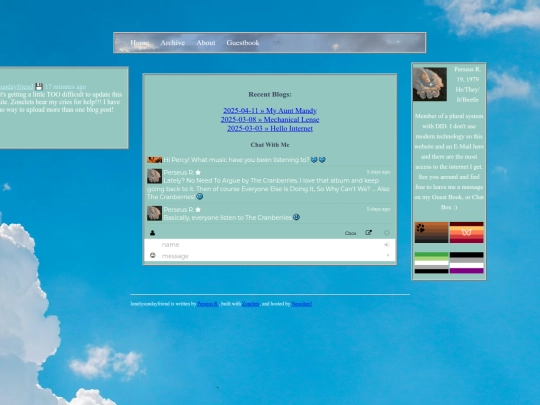Image resolution: width=540 pixels, height=405 pixels.
Task: Click the black, white and purple flag
Action: point(467,263)
